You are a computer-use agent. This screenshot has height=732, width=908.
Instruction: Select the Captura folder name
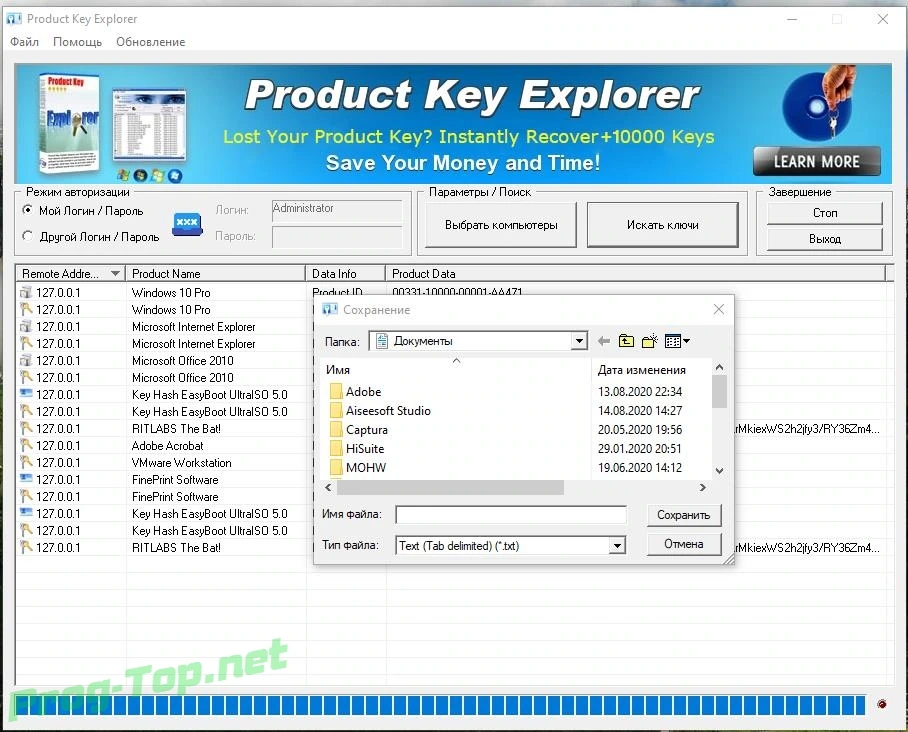click(x=367, y=430)
